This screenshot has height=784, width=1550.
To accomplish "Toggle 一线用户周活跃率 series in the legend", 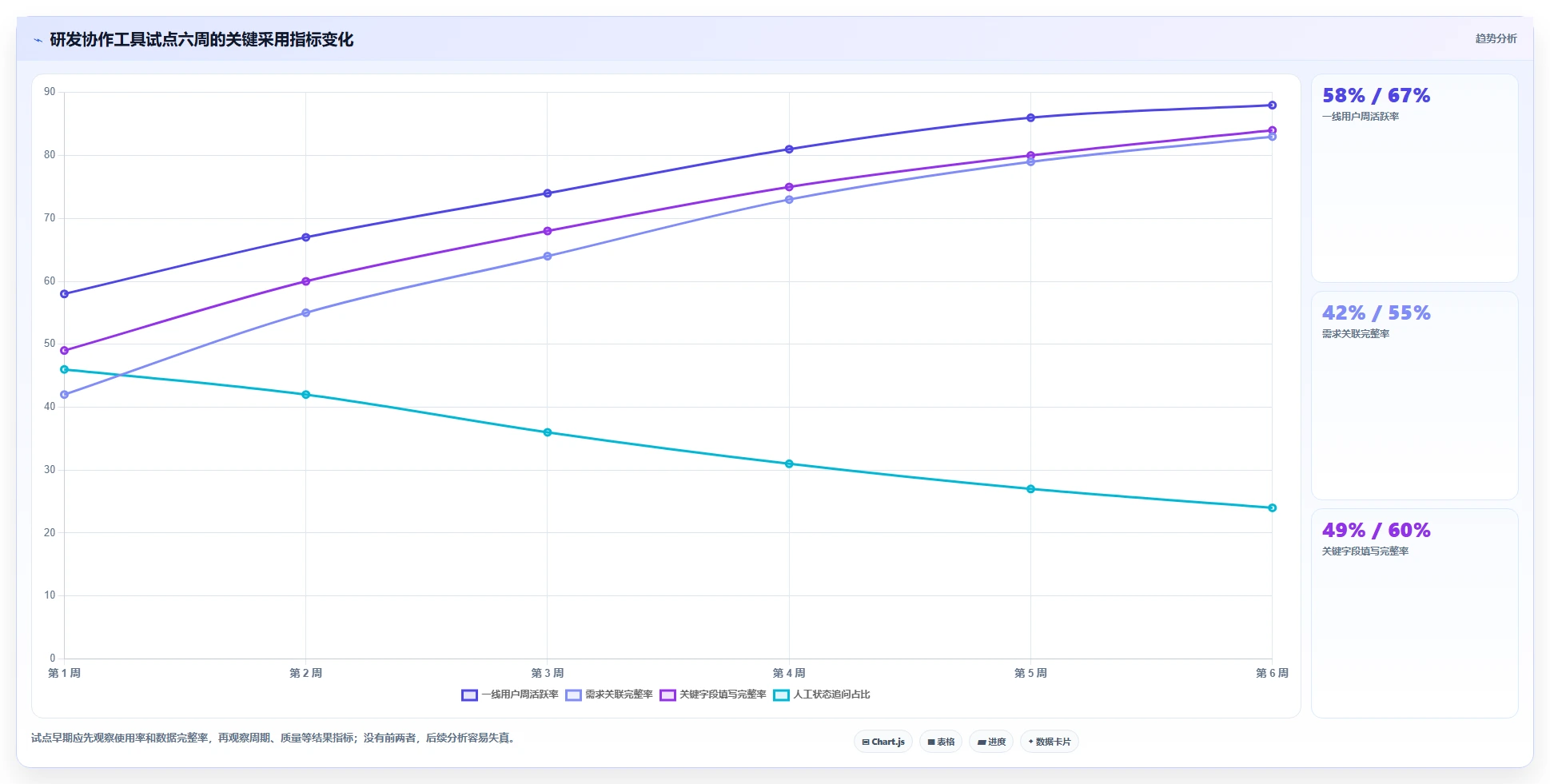I will [x=510, y=694].
